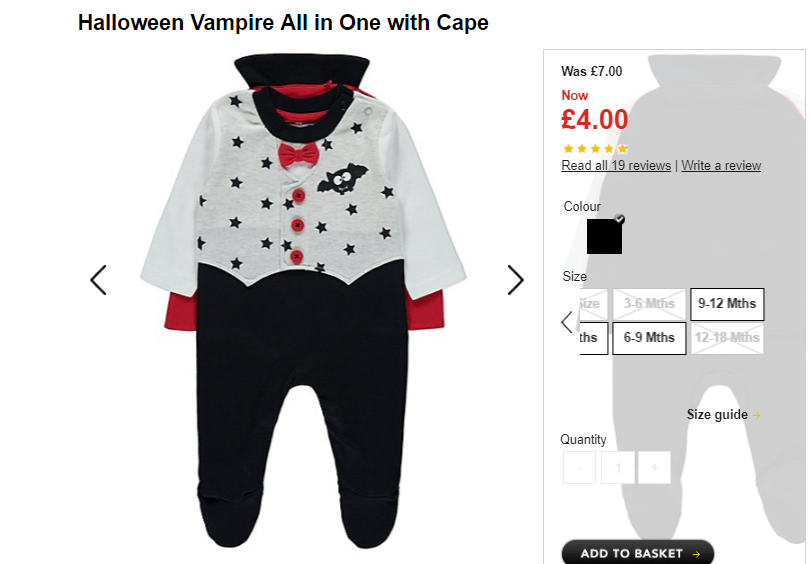Click the left chevron beside the sizes
The image size is (810, 564).
point(567,322)
